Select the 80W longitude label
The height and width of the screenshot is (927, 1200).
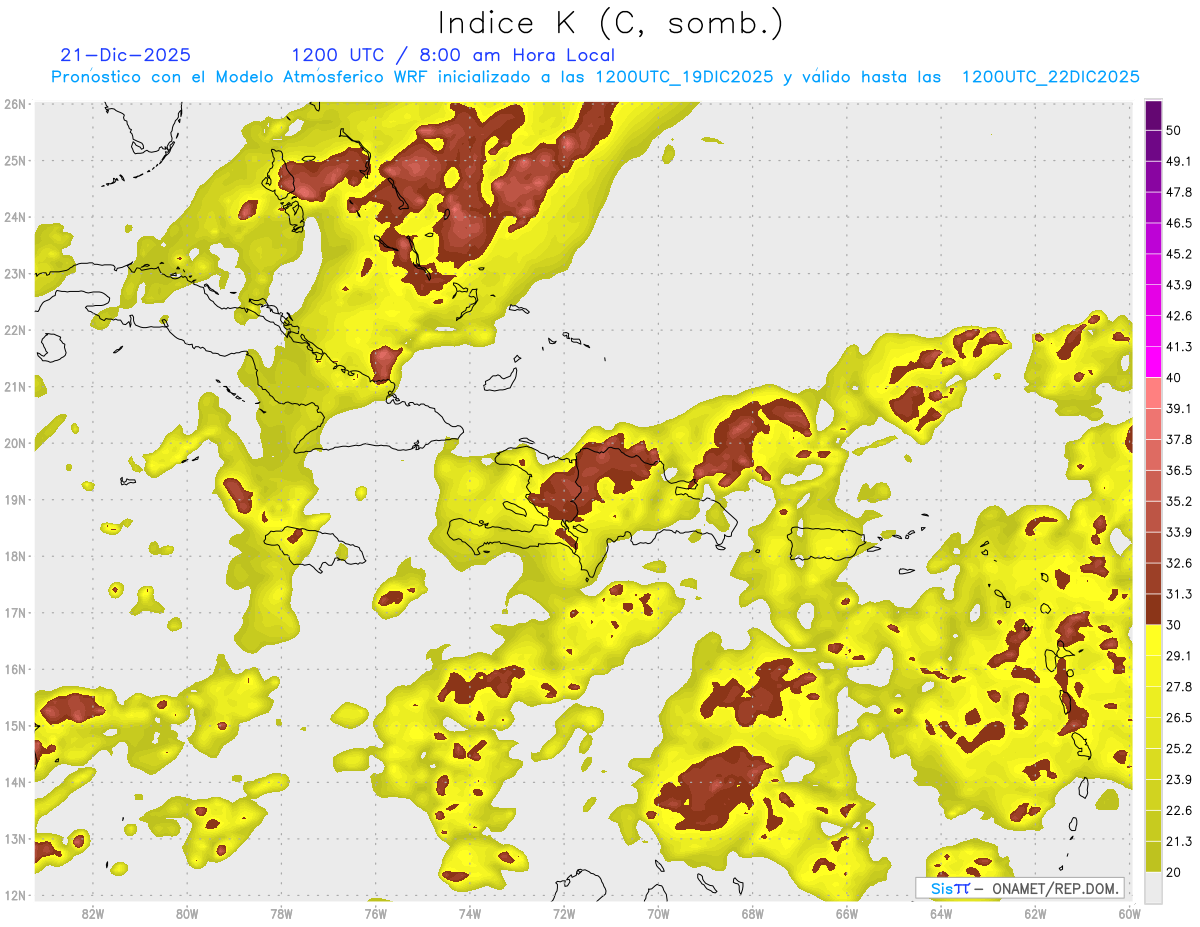click(x=186, y=913)
